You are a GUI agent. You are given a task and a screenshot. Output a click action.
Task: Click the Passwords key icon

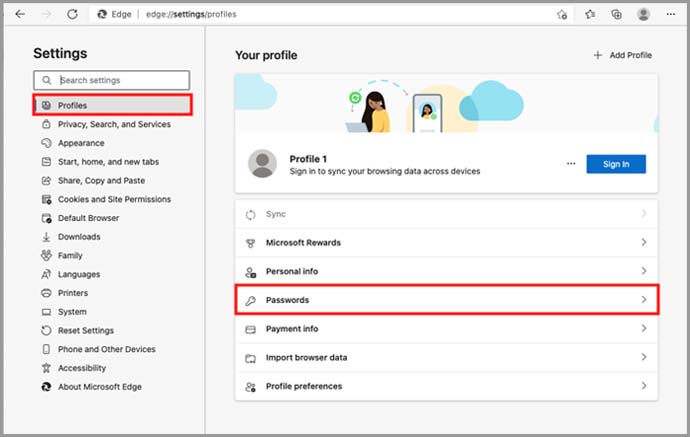(x=250, y=301)
